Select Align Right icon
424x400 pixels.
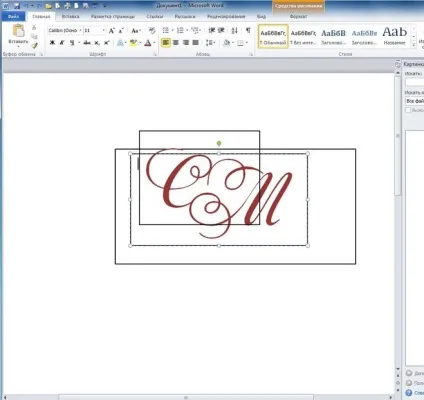point(186,43)
